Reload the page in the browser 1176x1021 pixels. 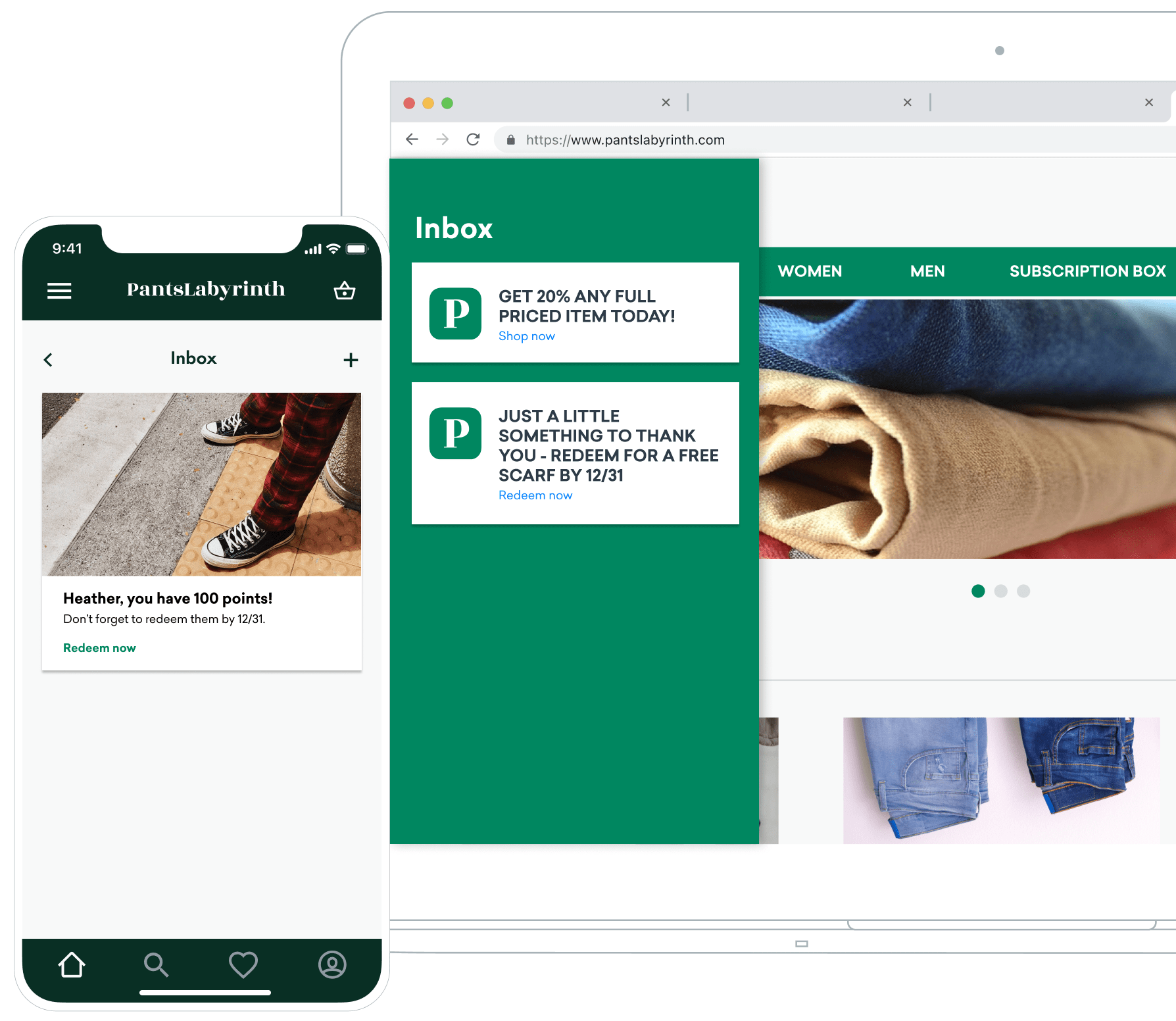[473, 139]
